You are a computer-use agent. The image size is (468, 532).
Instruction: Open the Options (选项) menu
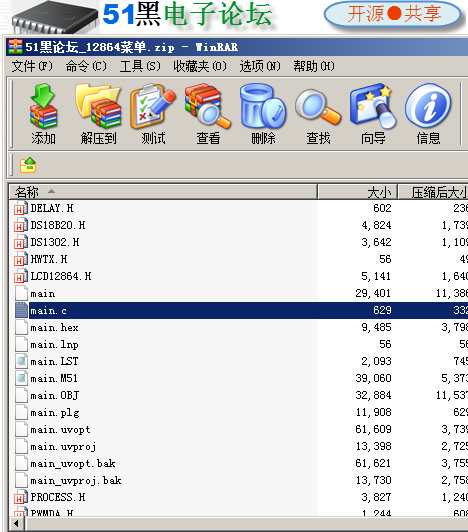tap(260, 66)
